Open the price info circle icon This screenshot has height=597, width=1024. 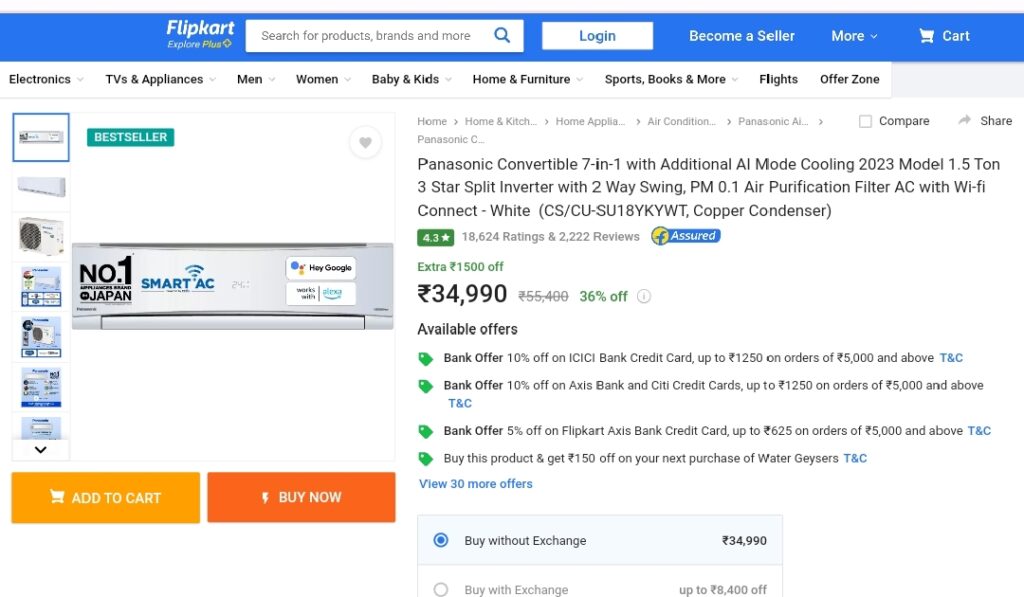tap(644, 297)
